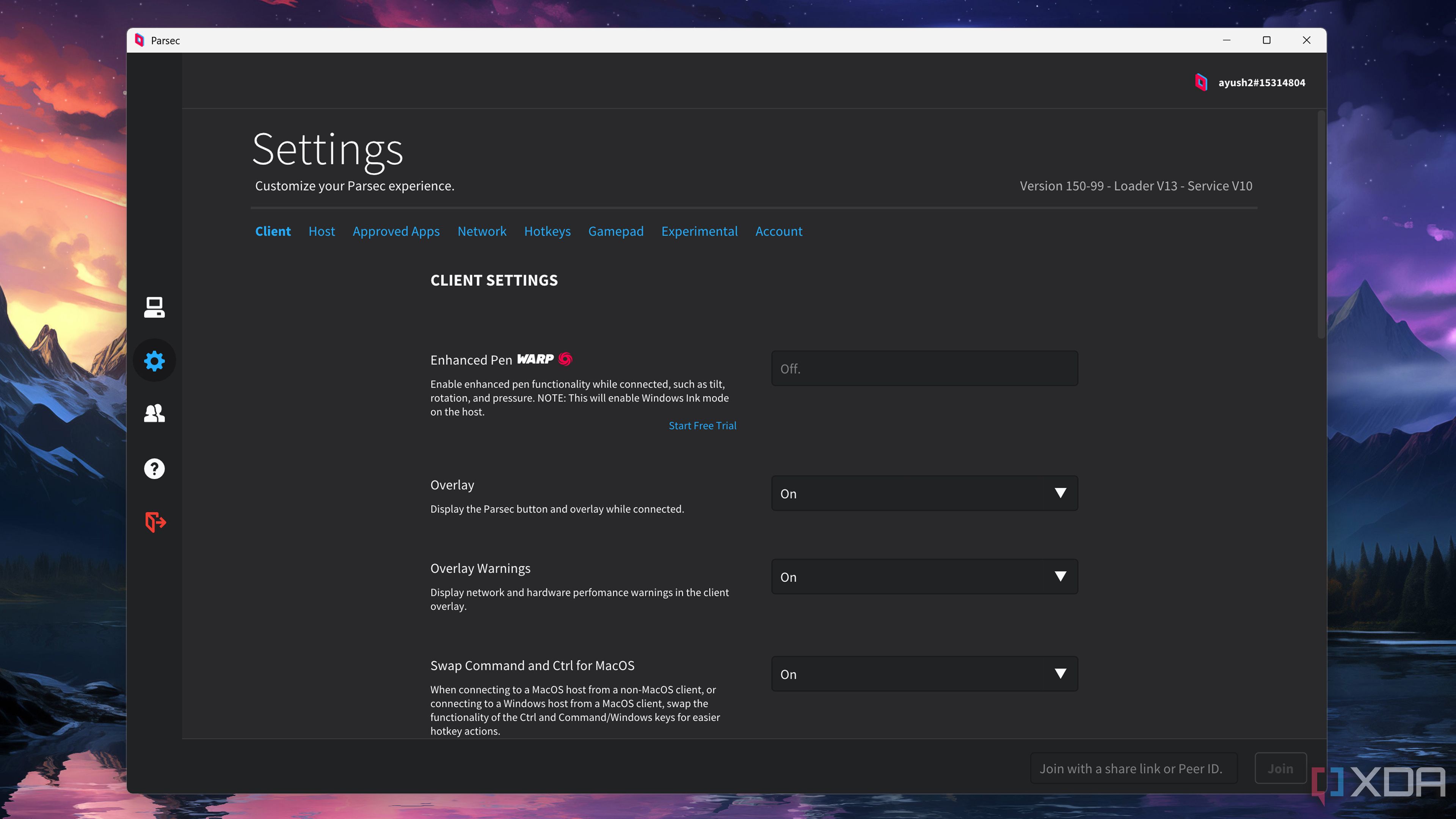
Task: Click the Parsec avatar icon beside username
Action: coord(1201,83)
